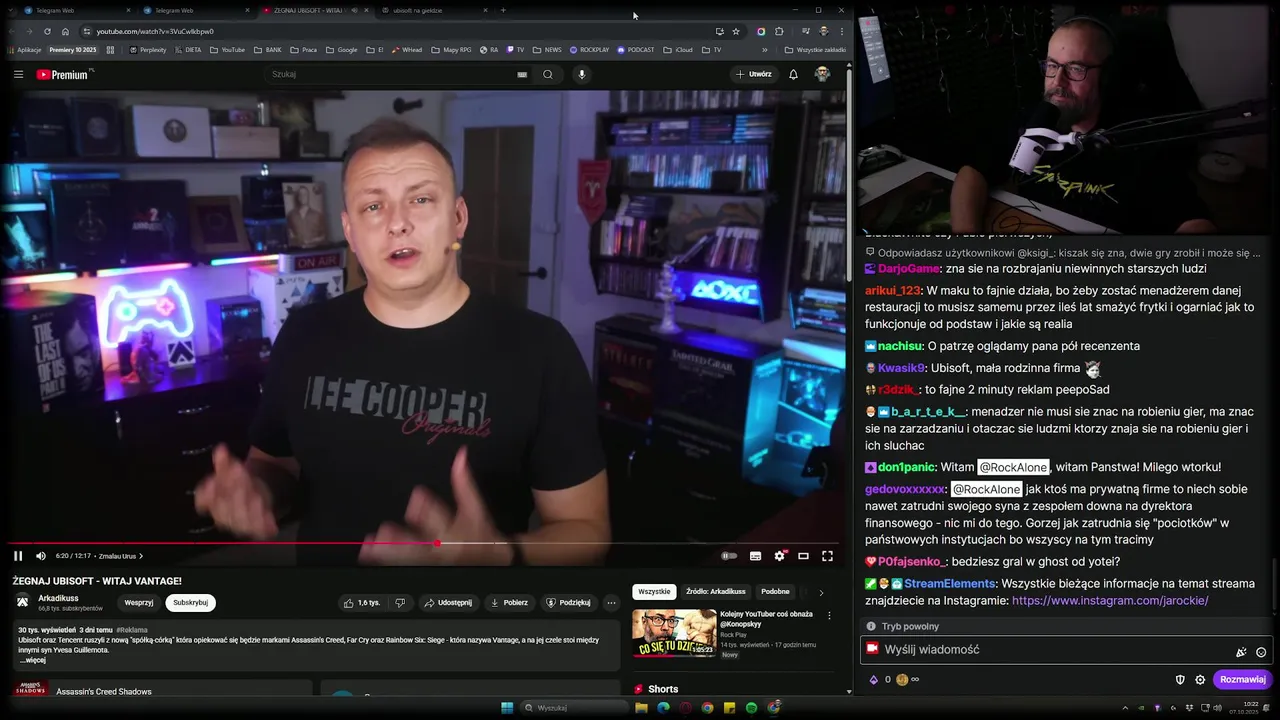Open chat settings gear
1280x720 pixels.
1200,680
